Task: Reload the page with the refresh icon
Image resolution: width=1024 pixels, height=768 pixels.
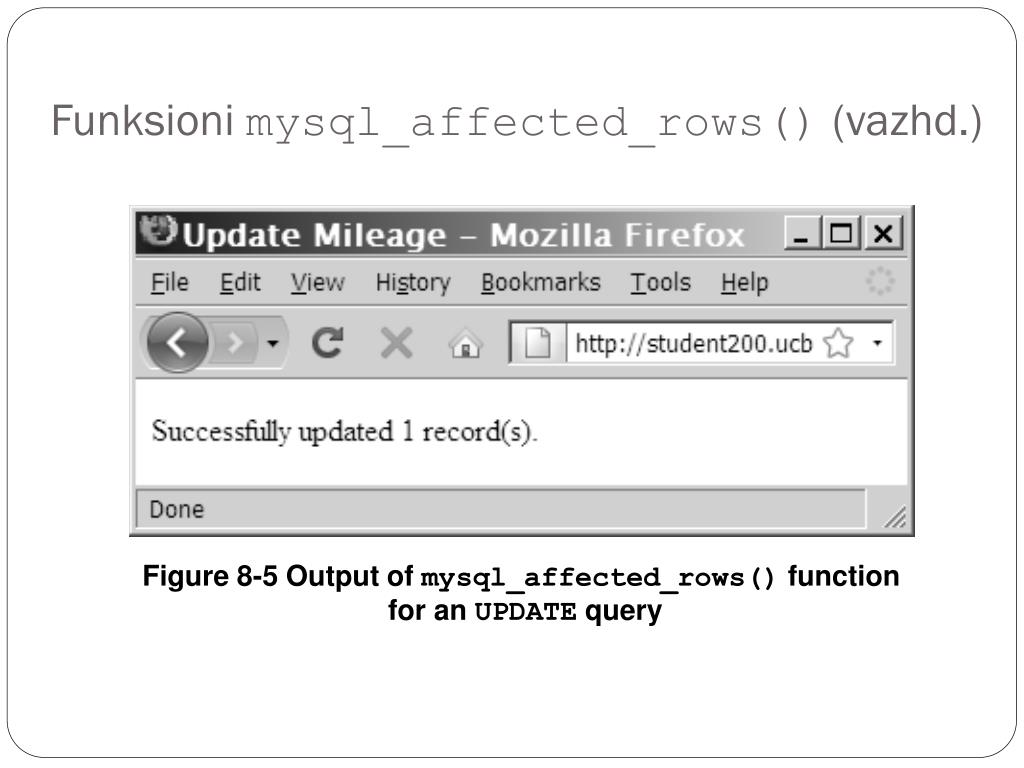Action: click(327, 342)
